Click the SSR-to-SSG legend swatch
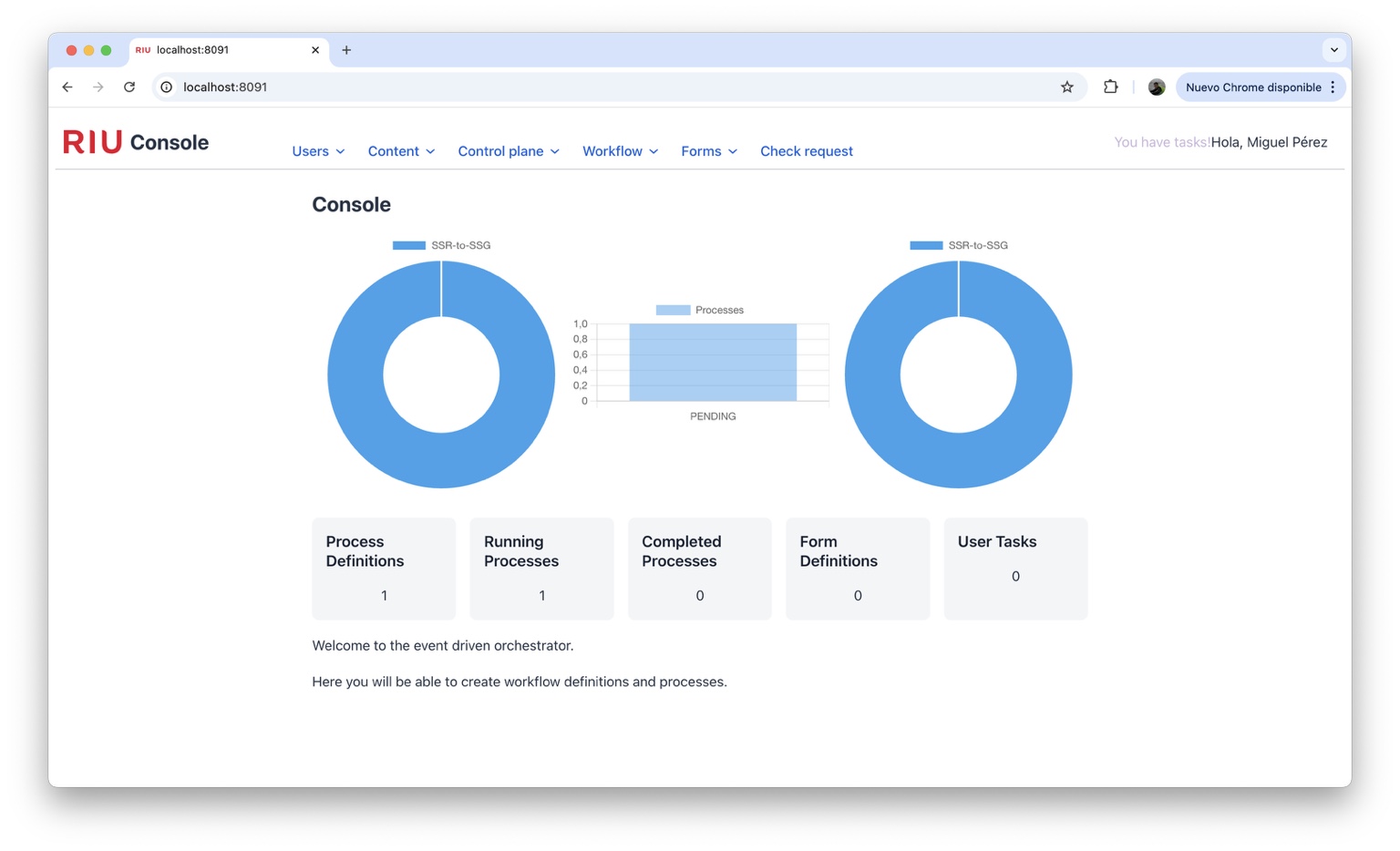1400x851 pixels. pos(408,244)
